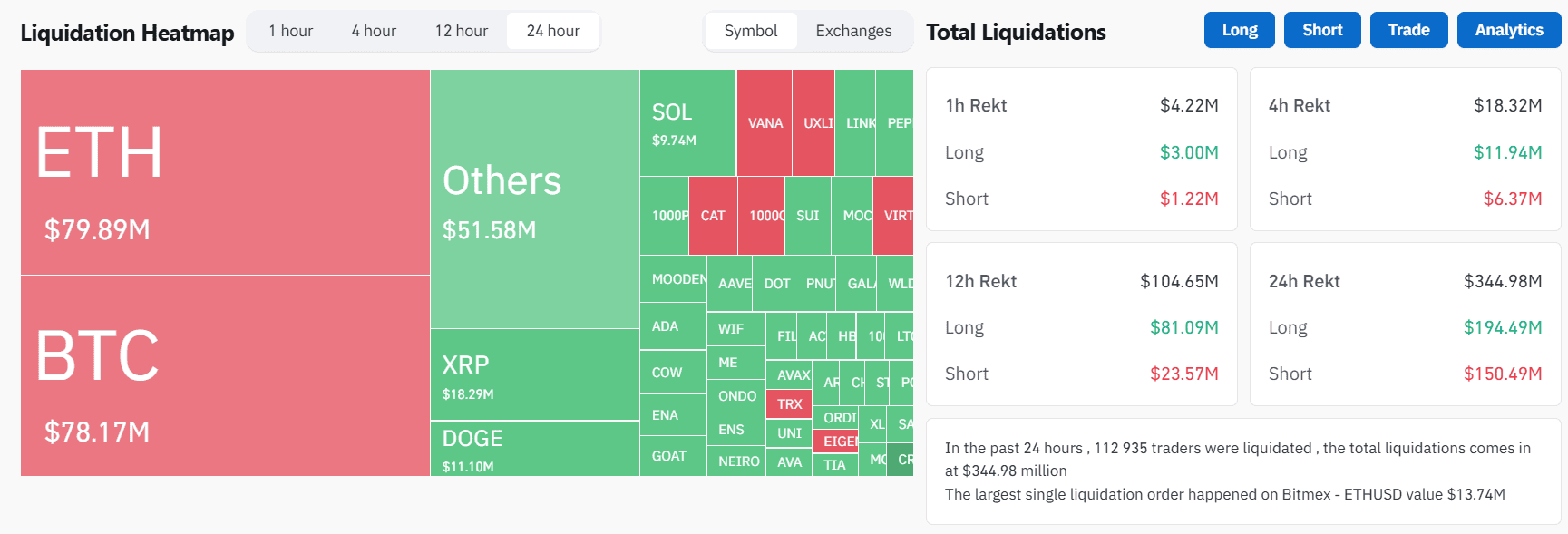1568x534 pixels.
Task: Toggle heatmap view to Exchanges
Action: [853, 32]
